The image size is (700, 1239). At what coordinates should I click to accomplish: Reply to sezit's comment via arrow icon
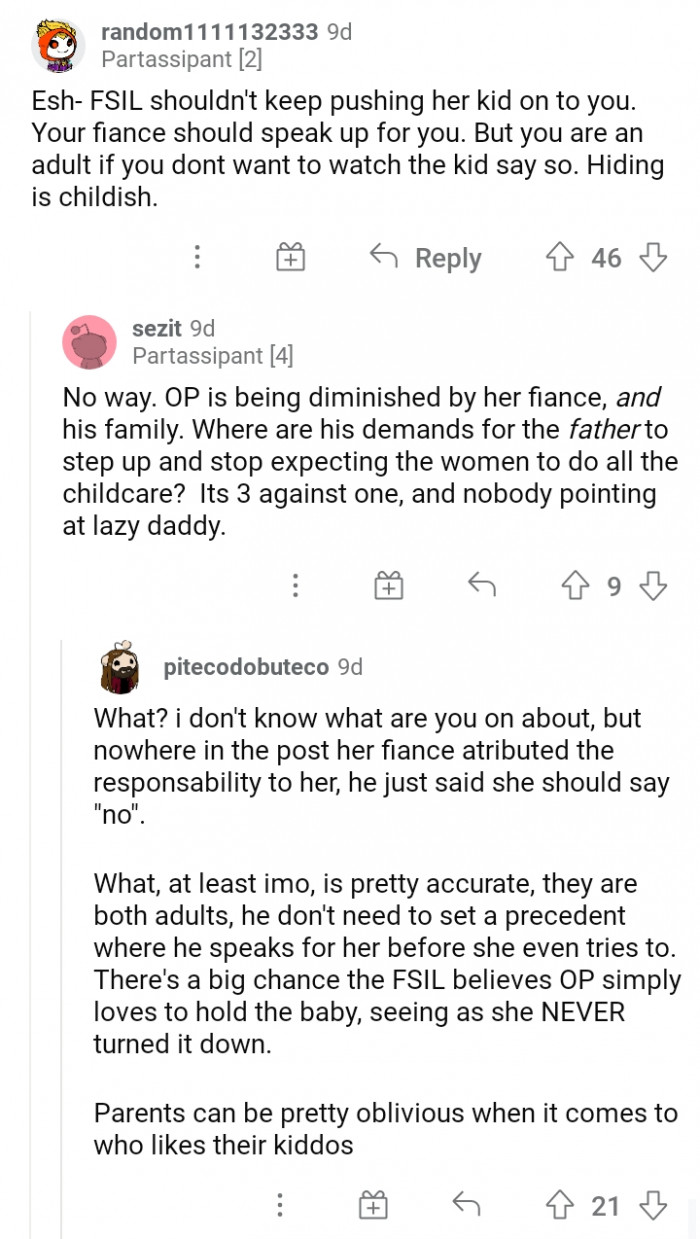point(482,585)
